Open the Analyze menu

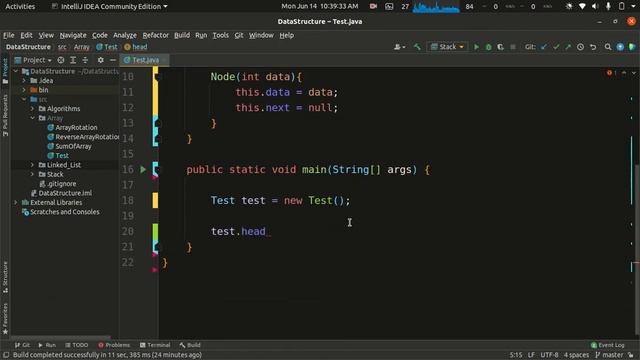[x=125, y=35]
